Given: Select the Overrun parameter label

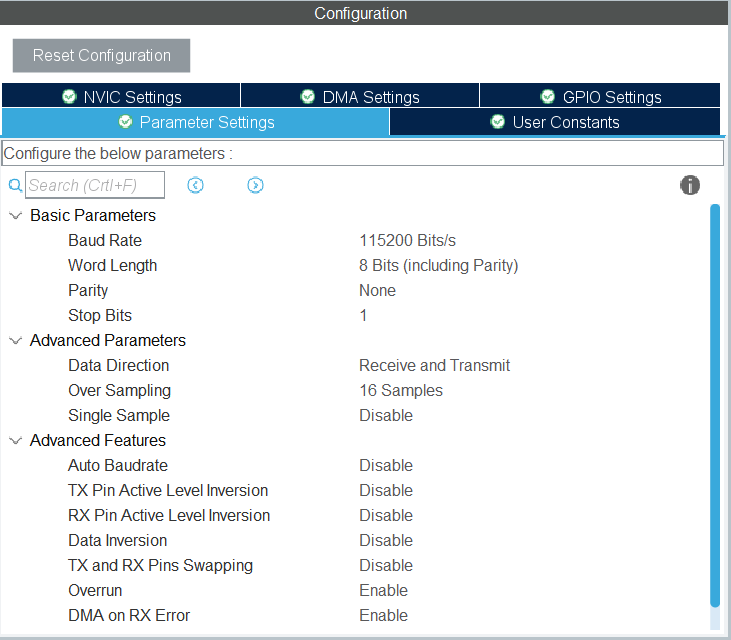Looking at the screenshot, I should [x=95, y=591].
